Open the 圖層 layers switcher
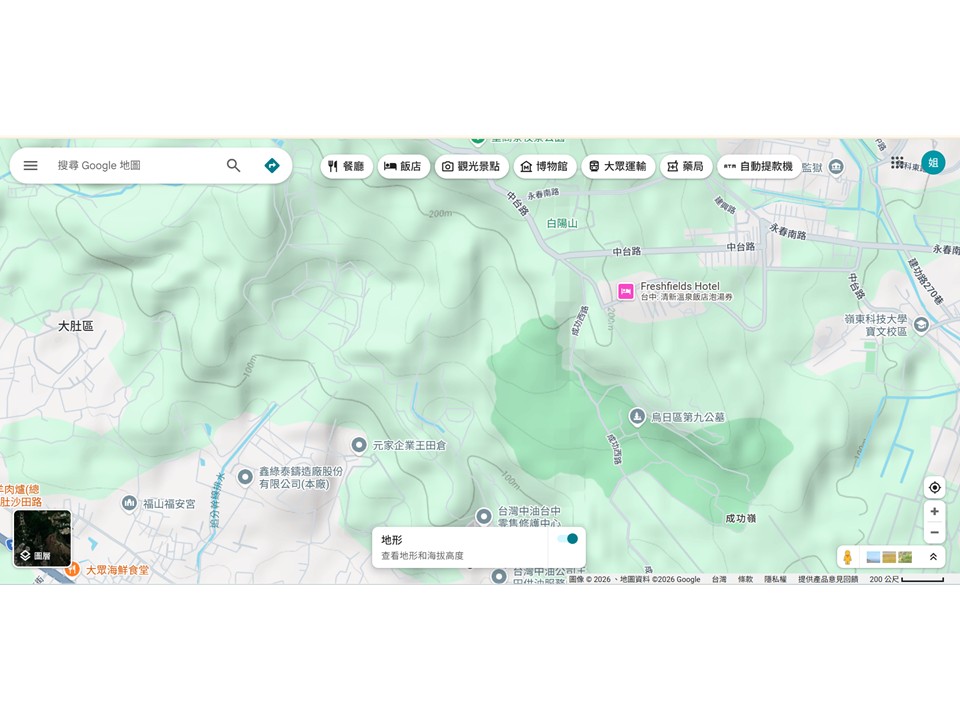The width and height of the screenshot is (960, 720). (x=42, y=539)
